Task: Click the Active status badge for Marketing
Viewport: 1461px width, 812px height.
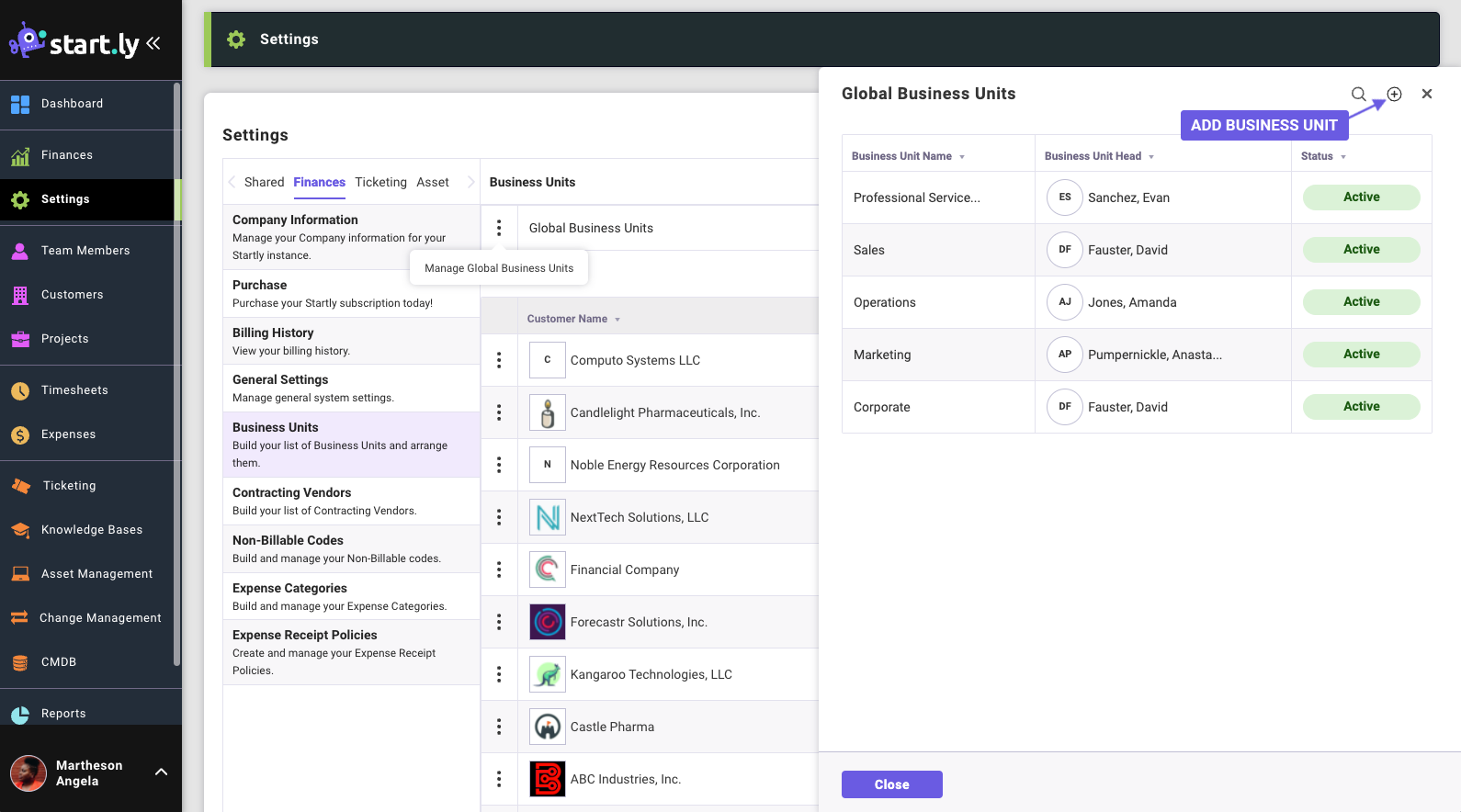Action: click(x=1361, y=355)
